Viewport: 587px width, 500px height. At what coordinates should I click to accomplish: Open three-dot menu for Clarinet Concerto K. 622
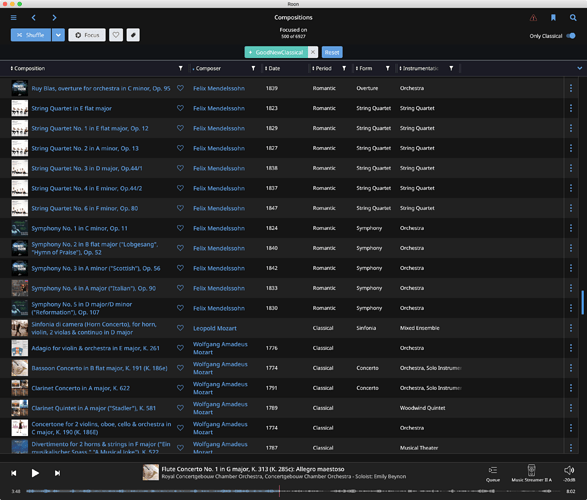click(x=571, y=388)
